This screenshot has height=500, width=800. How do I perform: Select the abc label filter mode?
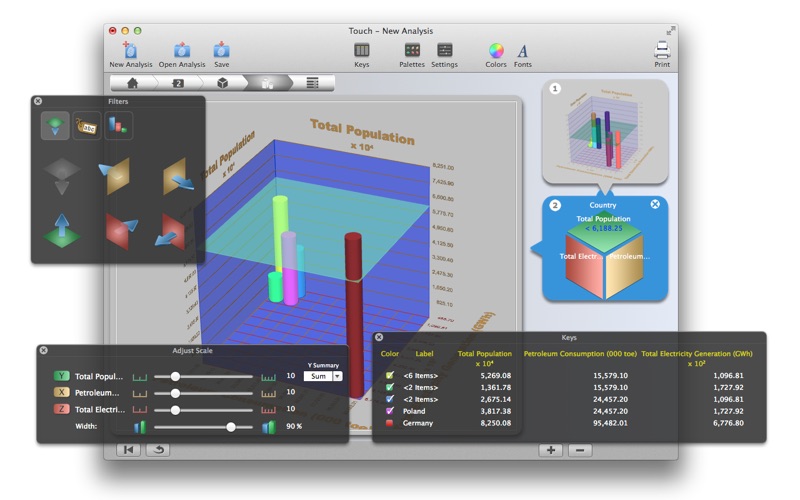[87, 126]
